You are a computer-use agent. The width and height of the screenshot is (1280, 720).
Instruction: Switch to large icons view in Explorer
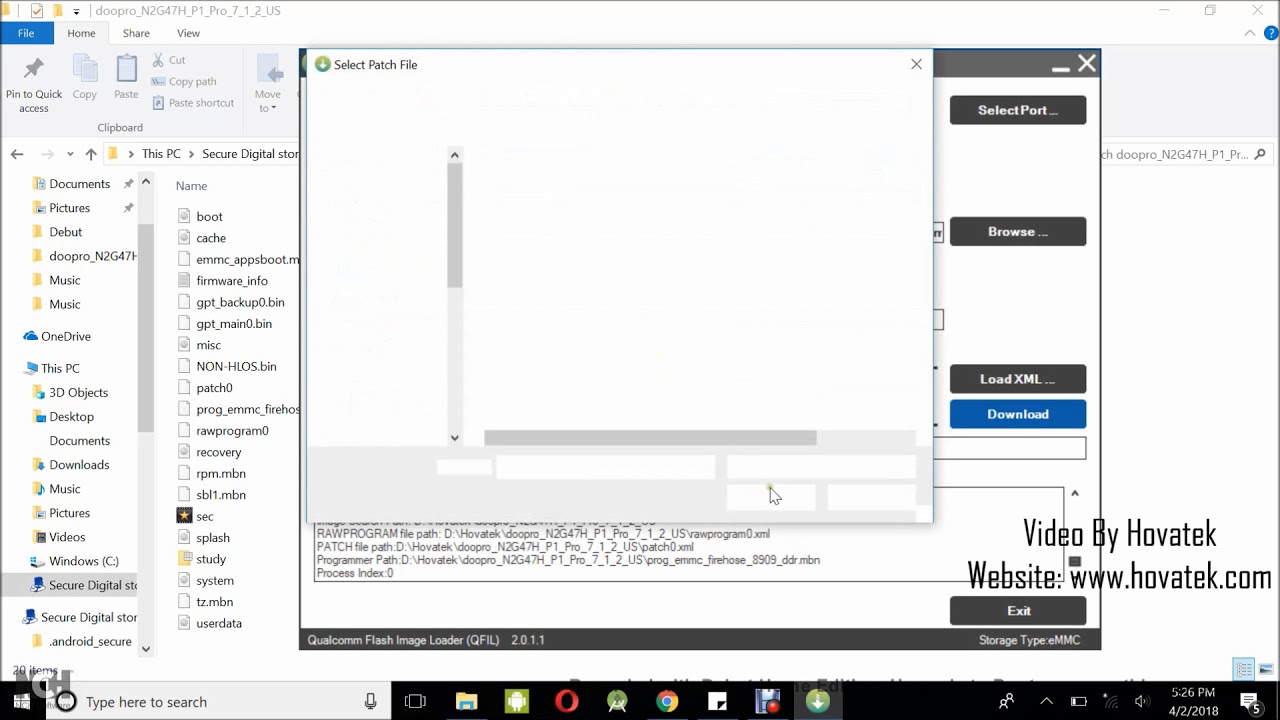pos(1264,669)
